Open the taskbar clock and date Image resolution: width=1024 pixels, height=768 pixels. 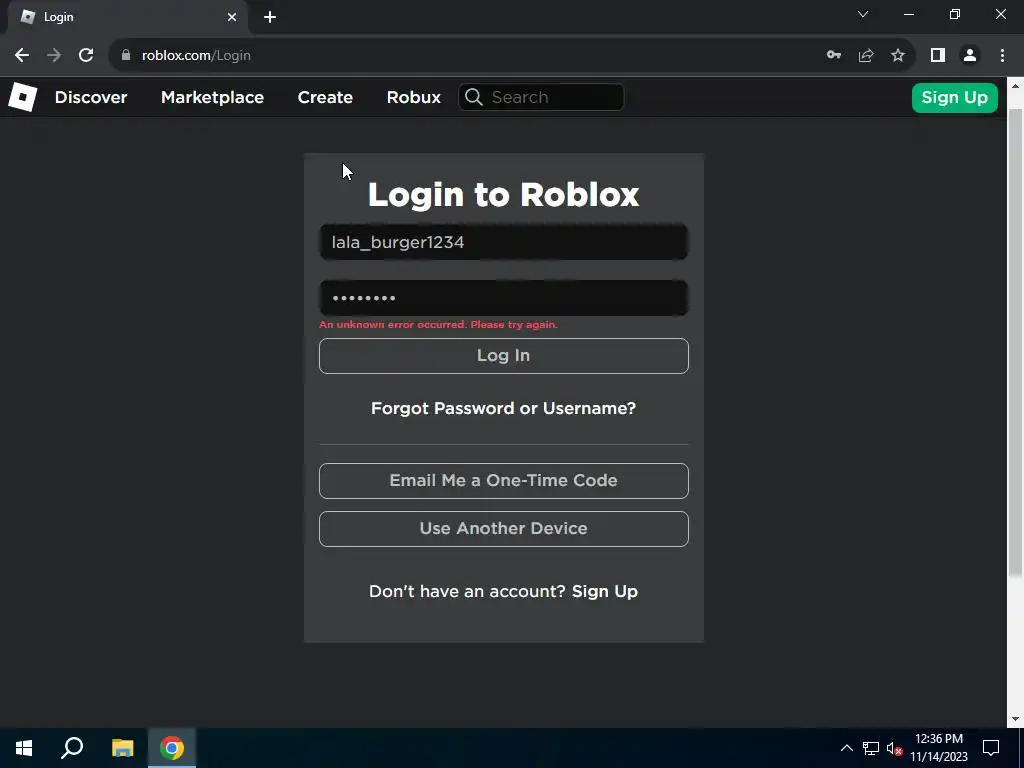[x=939, y=748]
